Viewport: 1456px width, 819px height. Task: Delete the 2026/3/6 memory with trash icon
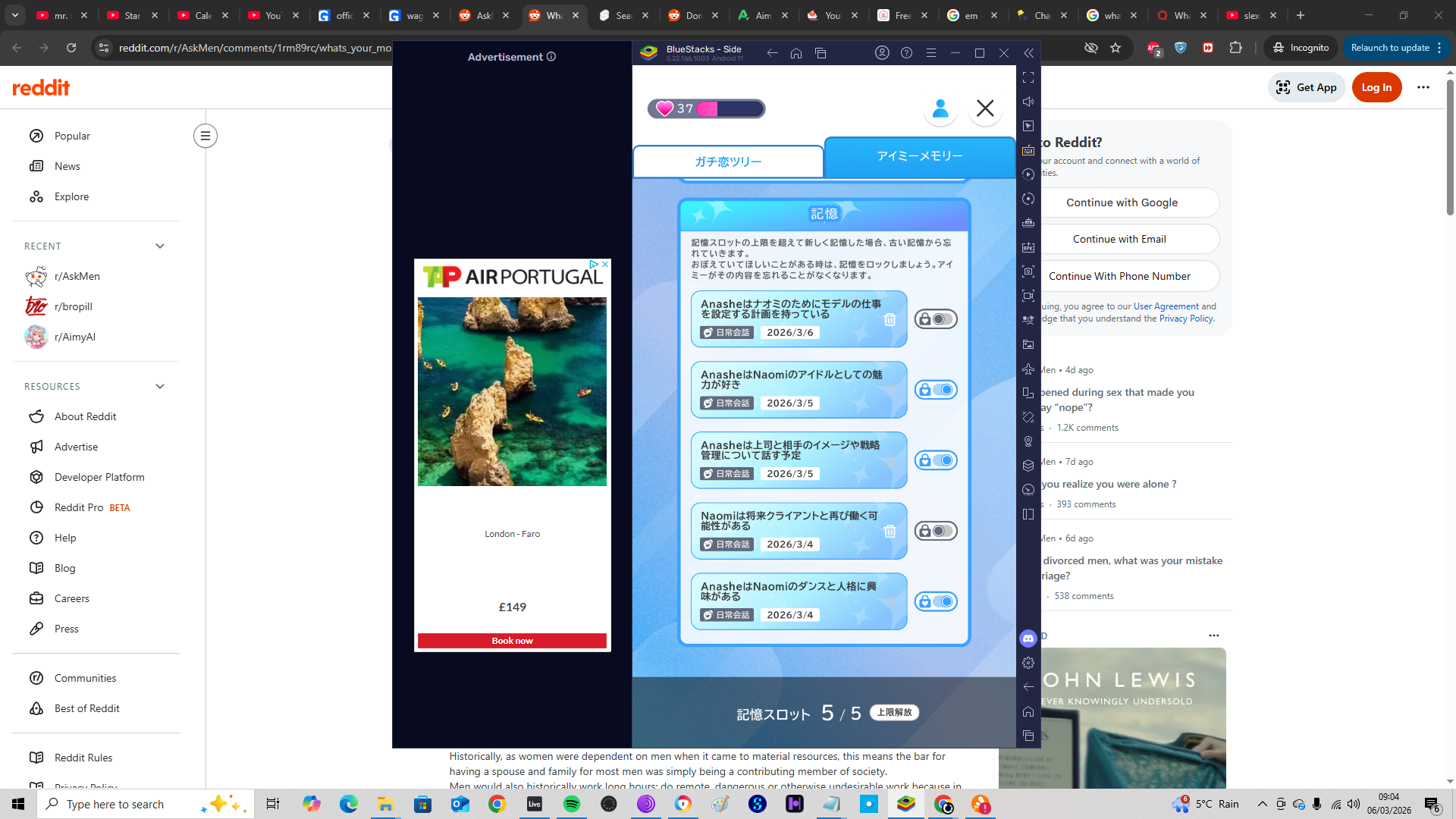(x=890, y=320)
